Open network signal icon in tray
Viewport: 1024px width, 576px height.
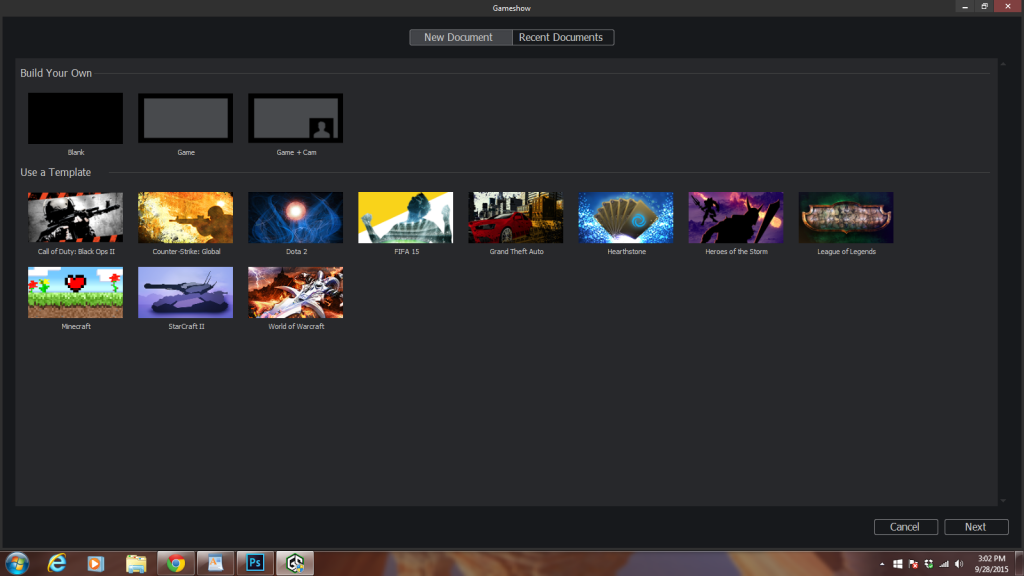pos(944,564)
